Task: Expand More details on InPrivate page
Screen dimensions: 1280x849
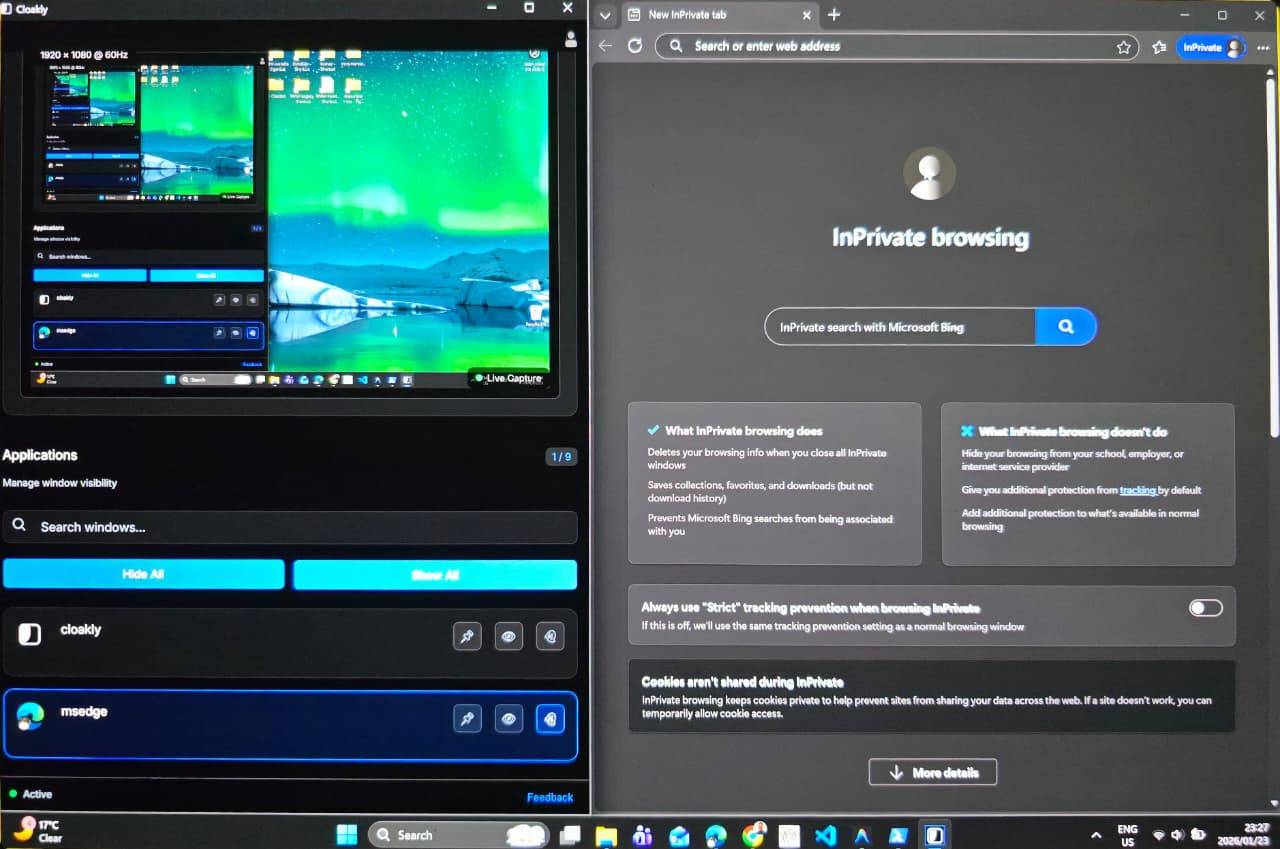Action: tap(932, 772)
